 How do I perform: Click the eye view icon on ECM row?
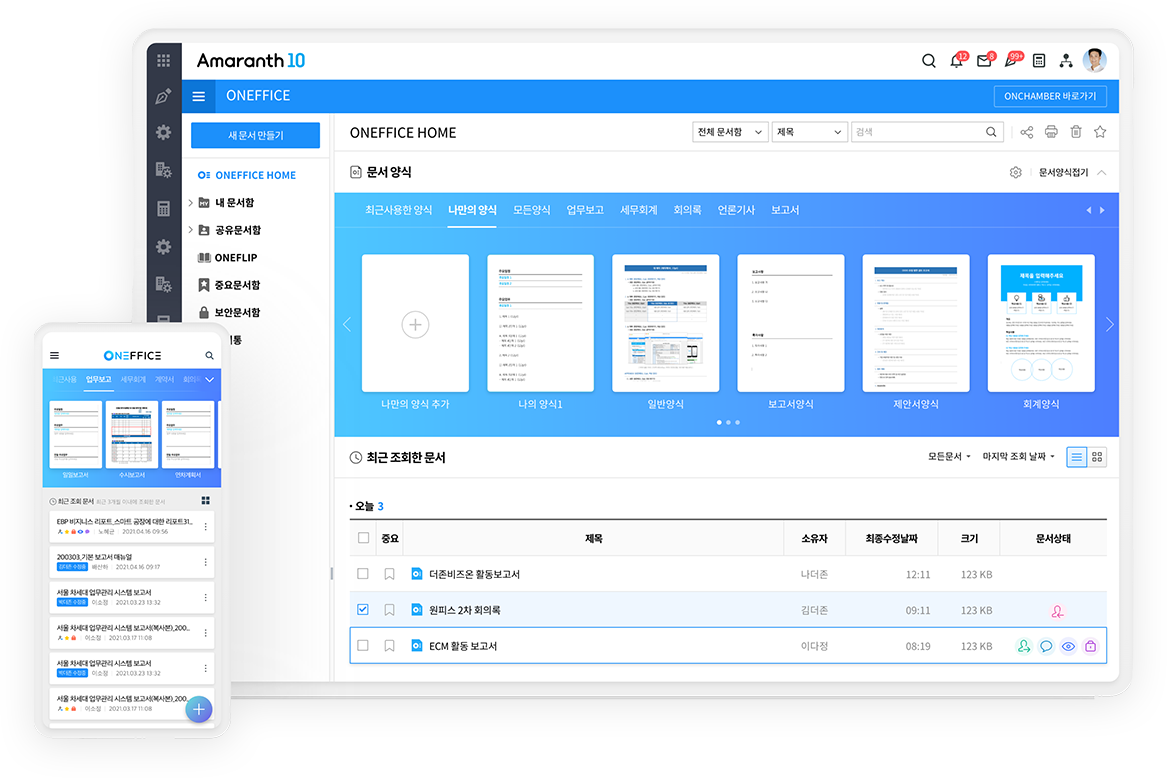point(1068,646)
